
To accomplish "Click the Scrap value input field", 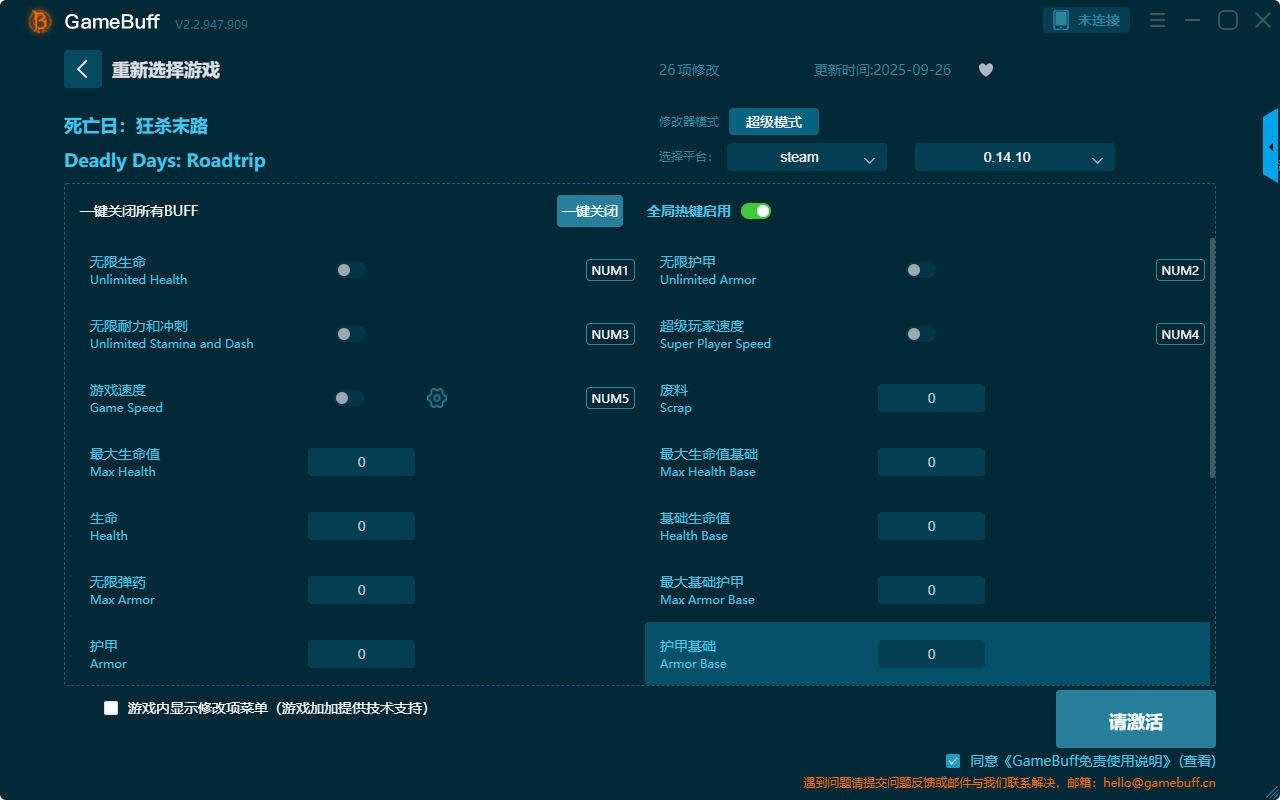I will (x=931, y=398).
